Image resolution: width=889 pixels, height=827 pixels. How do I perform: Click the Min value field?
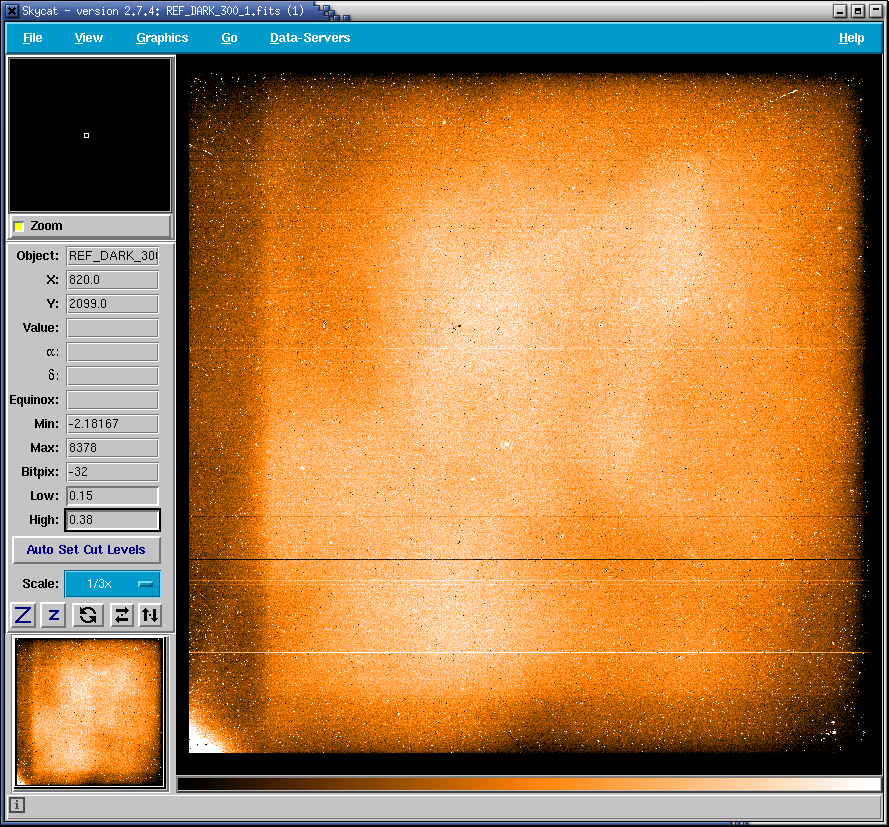coord(112,424)
